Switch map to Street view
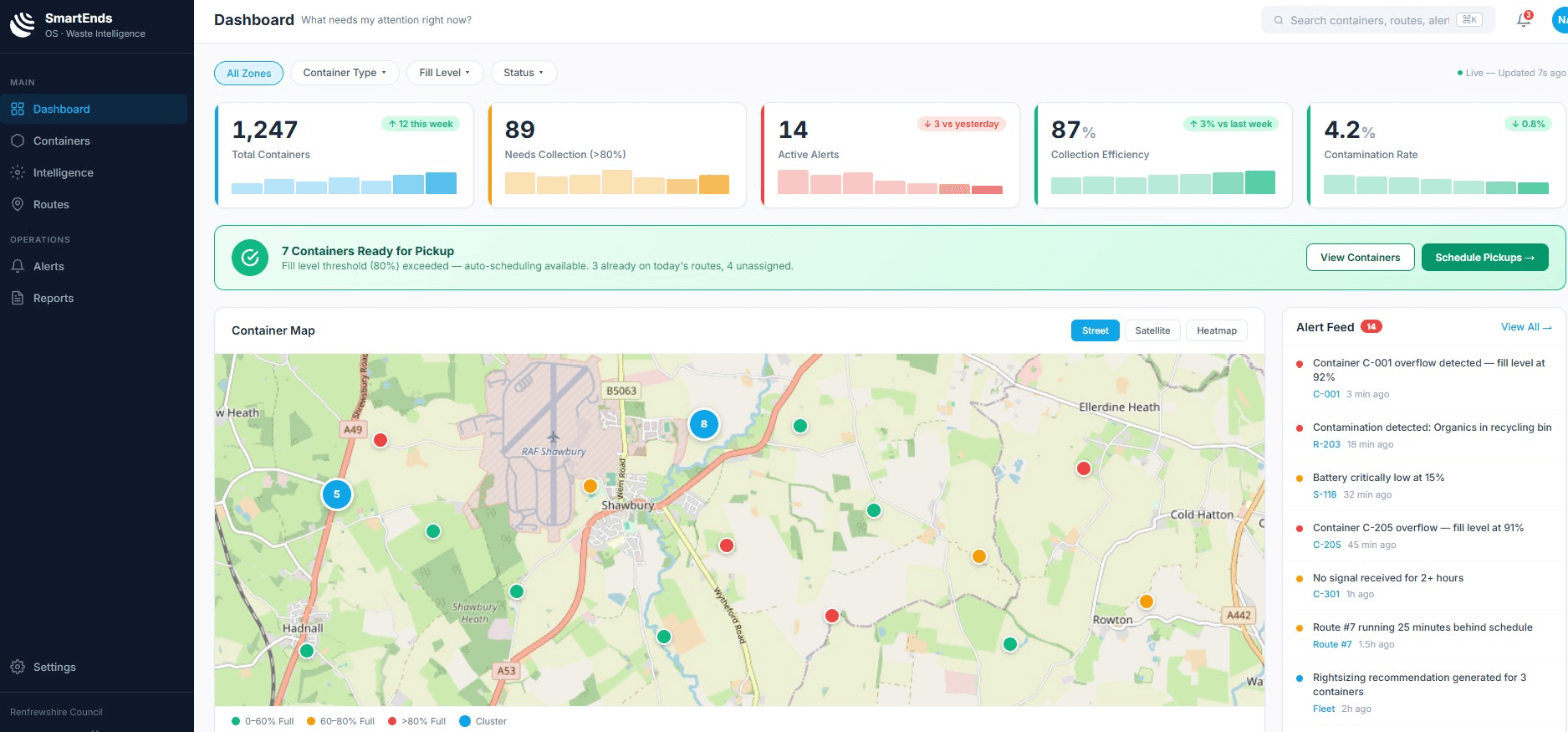This screenshot has width=1568, height=732. (1095, 330)
